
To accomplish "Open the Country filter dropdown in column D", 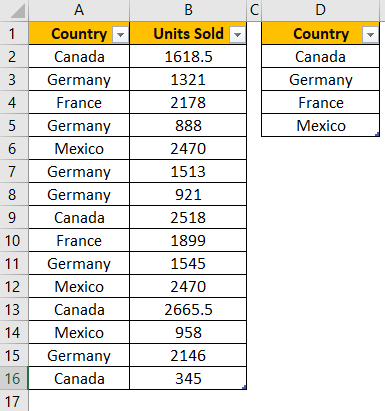I will (x=370, y=34).
